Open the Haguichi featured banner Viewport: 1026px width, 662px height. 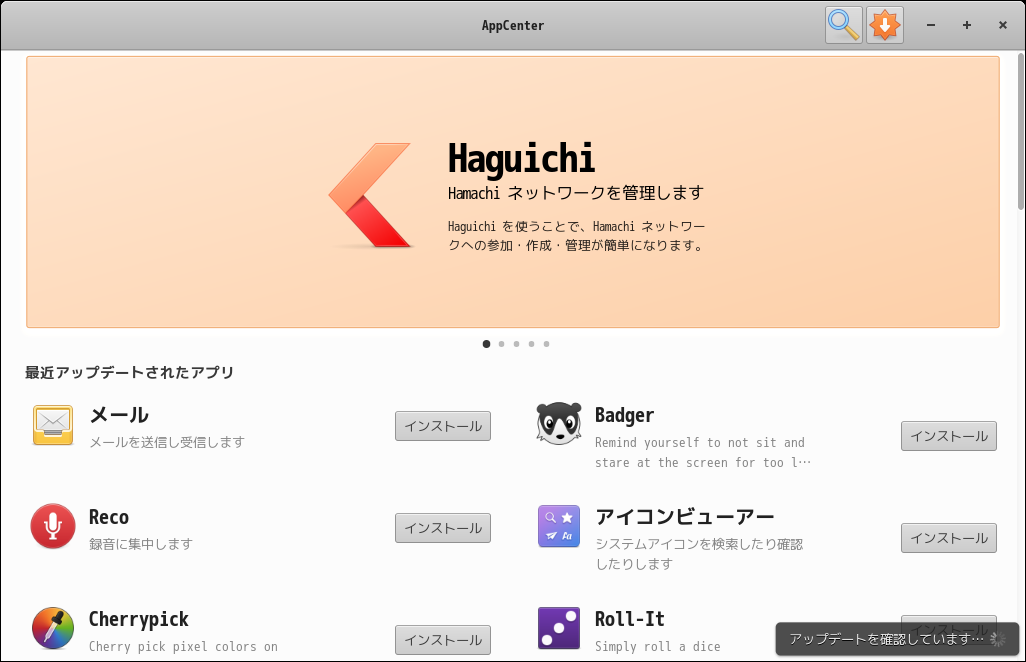[513, 191]
